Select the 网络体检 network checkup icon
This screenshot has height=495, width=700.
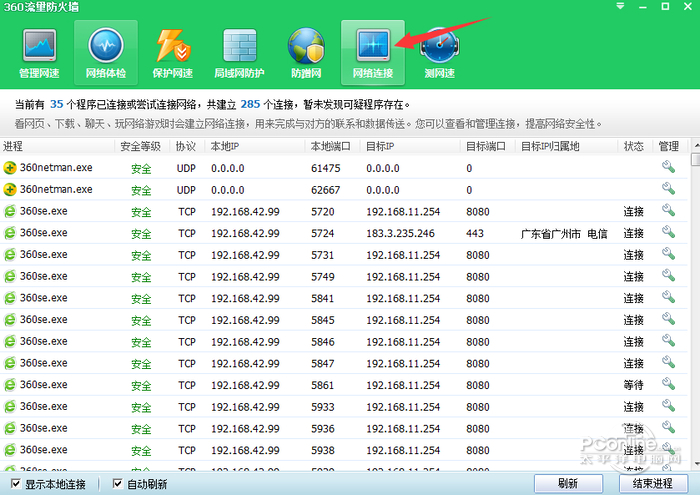tap(106, 52)
